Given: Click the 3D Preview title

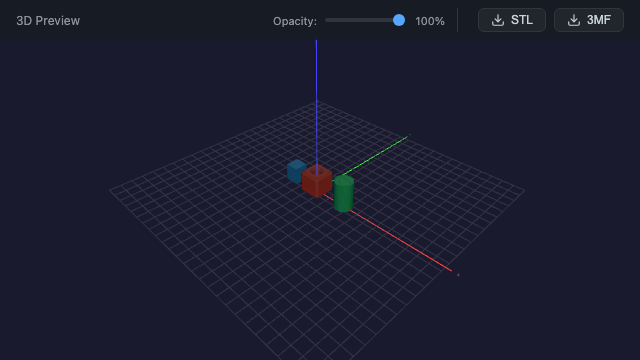Looking at the screenshot, I should pos(48,21).
